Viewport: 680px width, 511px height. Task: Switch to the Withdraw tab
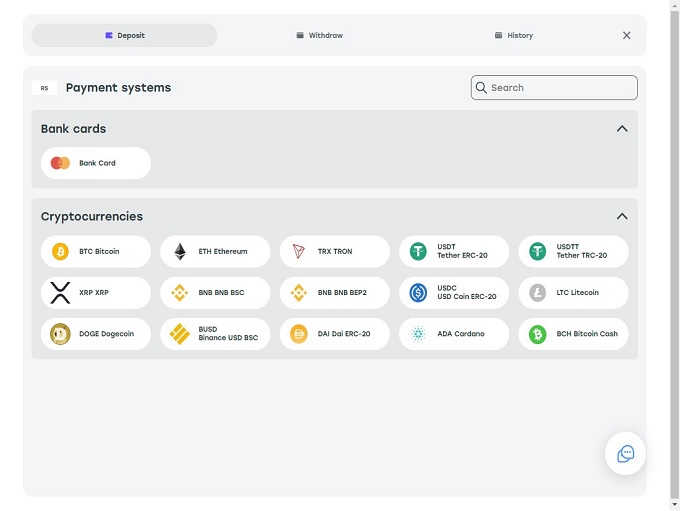click(x=320, y=36)
